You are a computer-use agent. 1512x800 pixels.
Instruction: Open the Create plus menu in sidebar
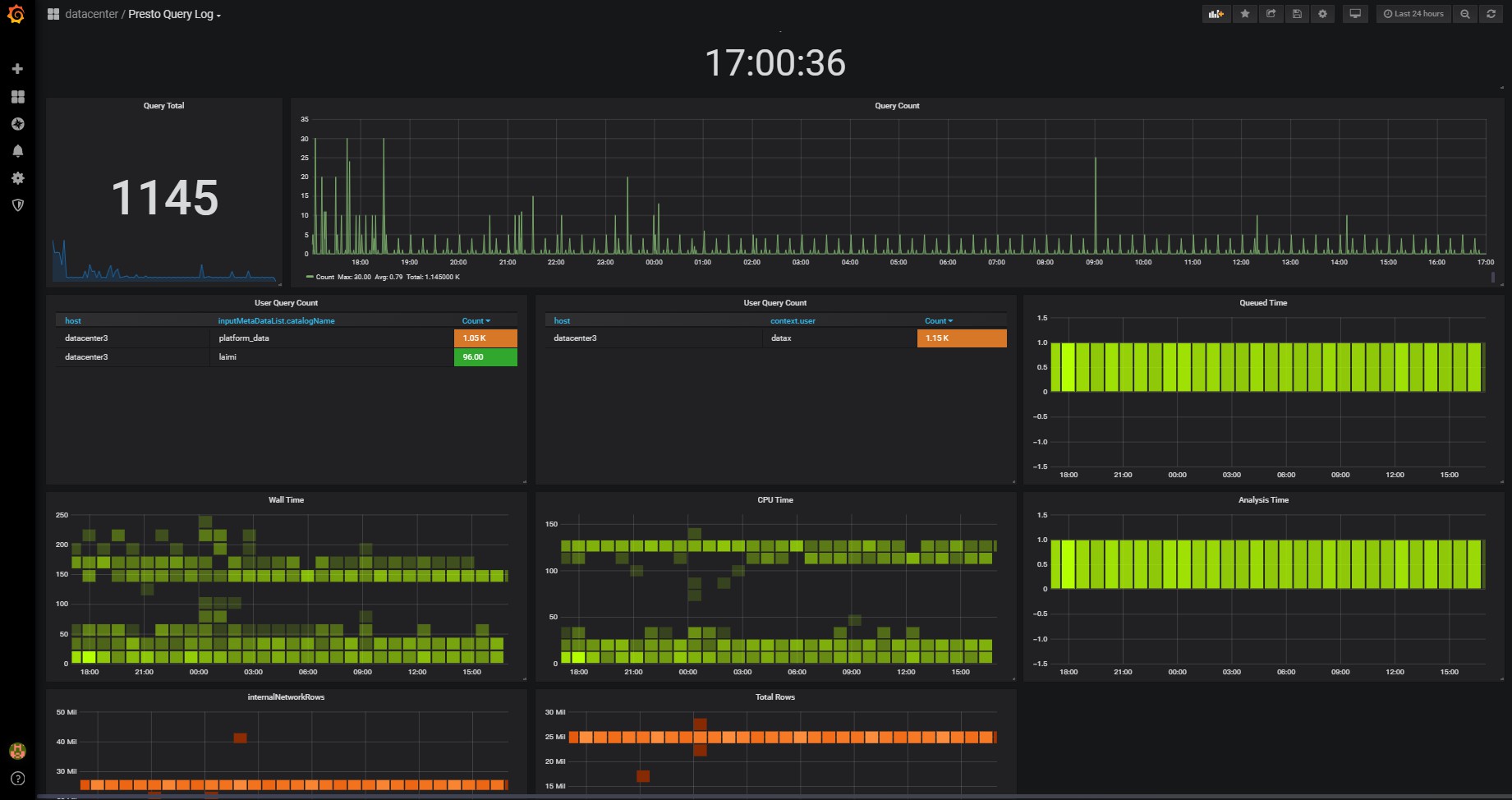click(17, 69)
